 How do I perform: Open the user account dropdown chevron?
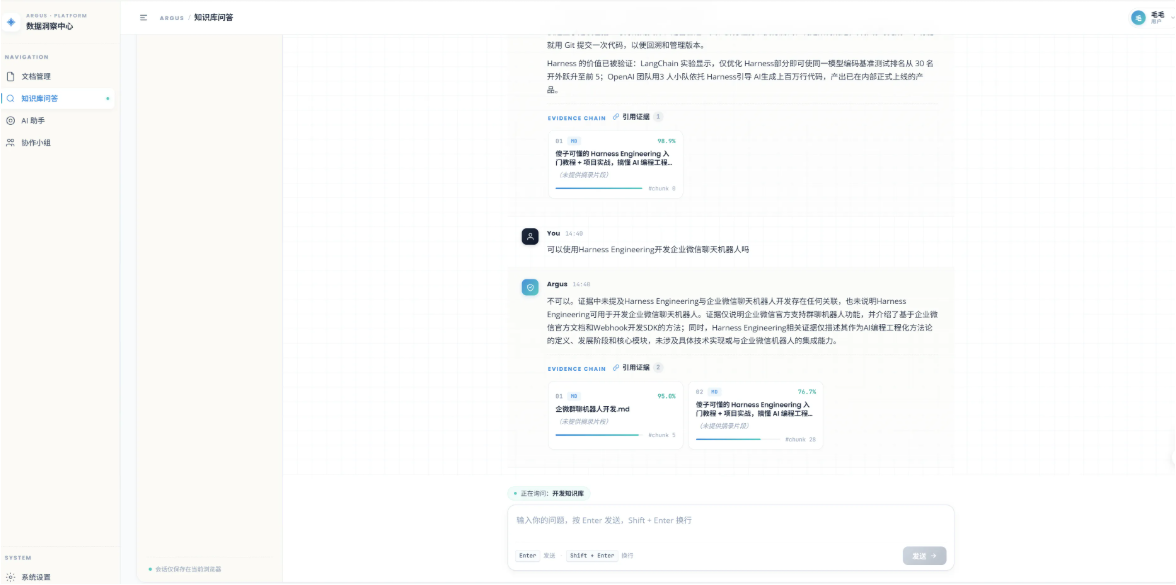1172,18
